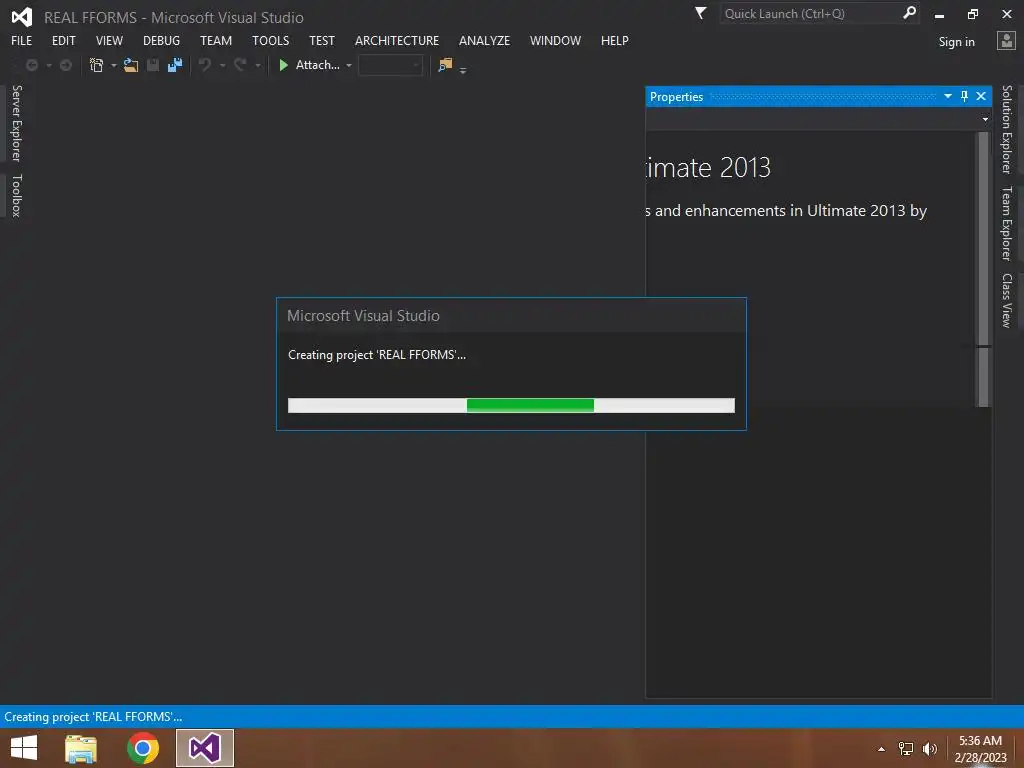Open toolbar overflow options arrow
The height and width of the screenshot is (768, 1024).
coord(463,71)
